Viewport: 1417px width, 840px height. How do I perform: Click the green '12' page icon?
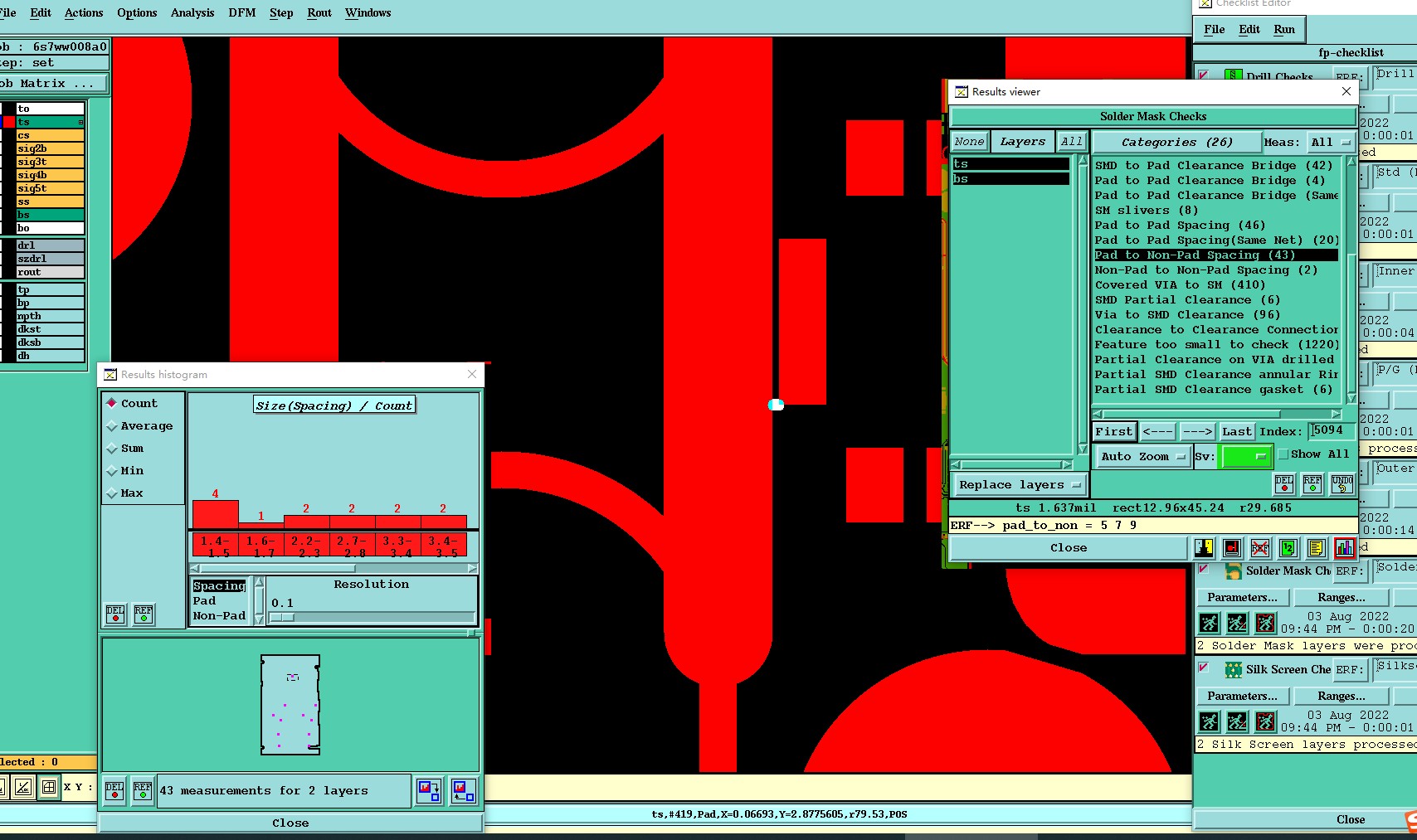click(1288, 548)
